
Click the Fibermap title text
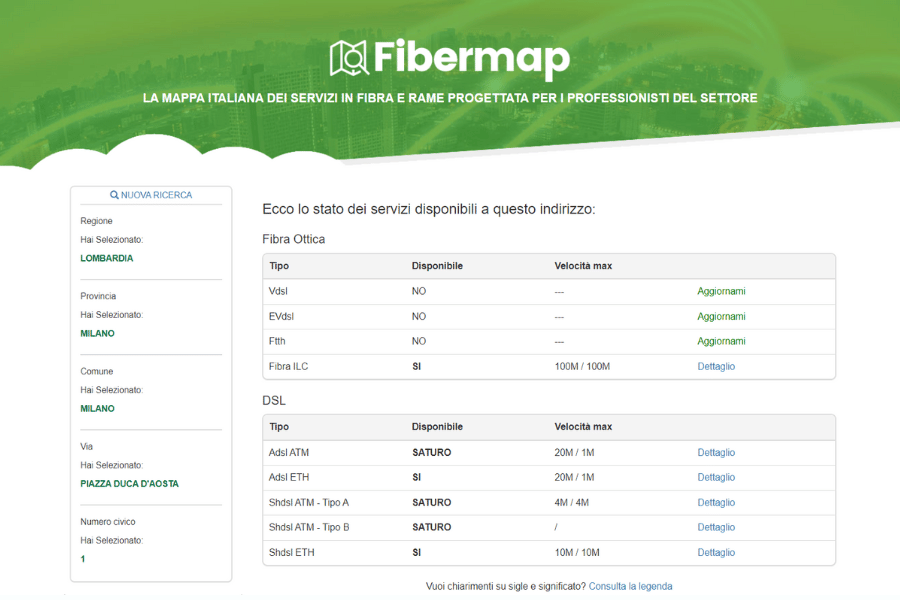pos(472,58)
